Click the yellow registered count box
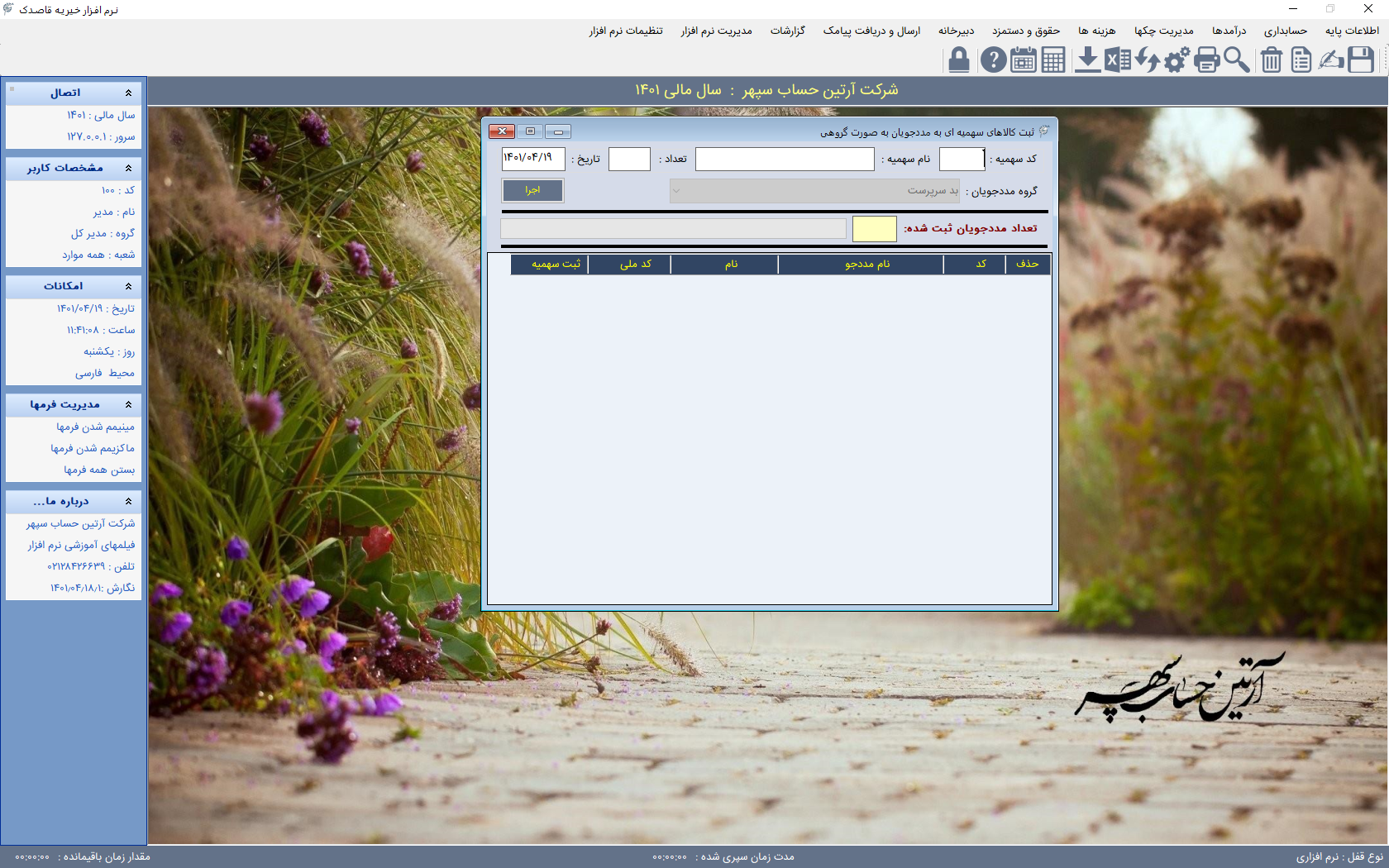Screen dimensions: 1389x868 pos(874,229)
